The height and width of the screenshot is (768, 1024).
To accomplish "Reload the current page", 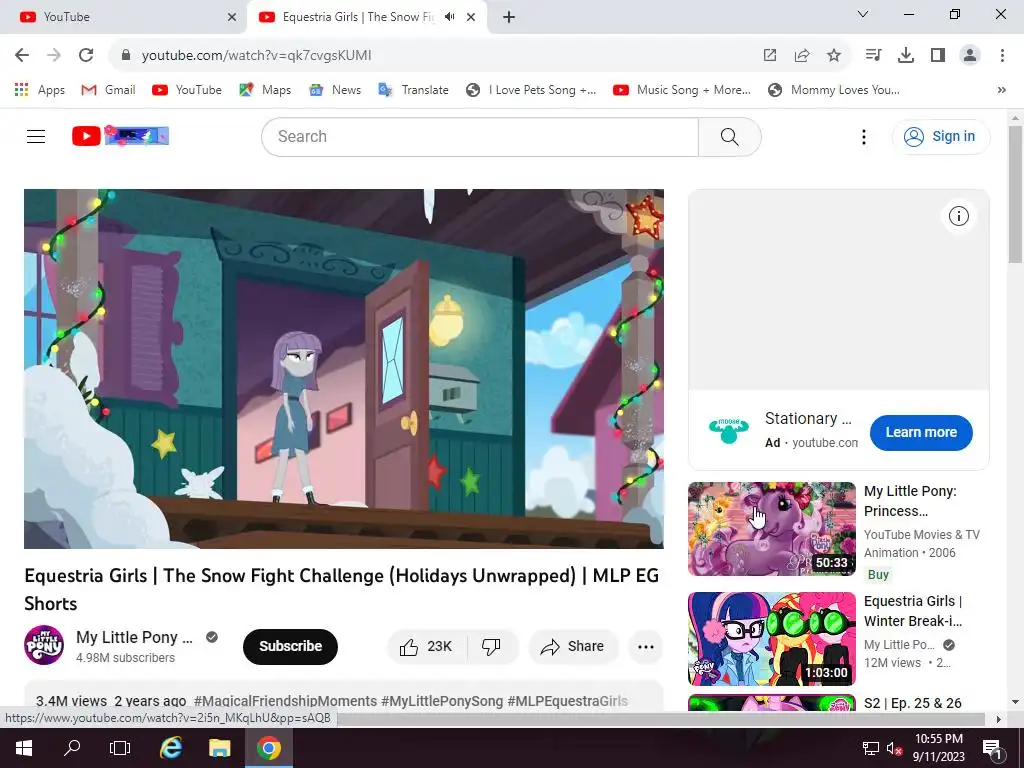I will (x=86, y=56).
